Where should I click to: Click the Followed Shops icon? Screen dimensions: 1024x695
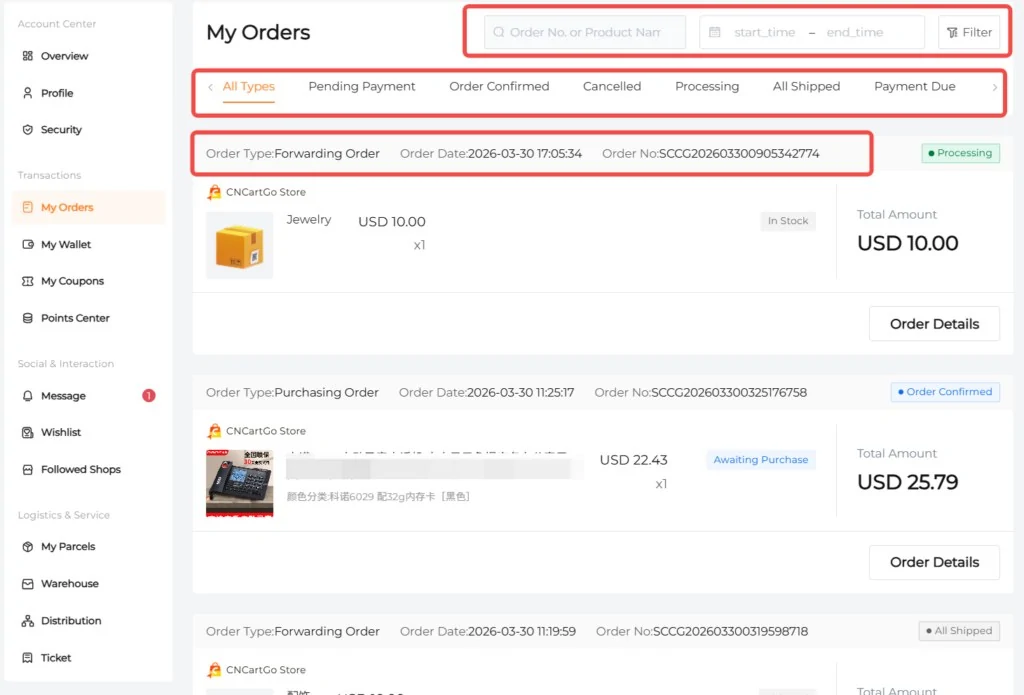27,470
